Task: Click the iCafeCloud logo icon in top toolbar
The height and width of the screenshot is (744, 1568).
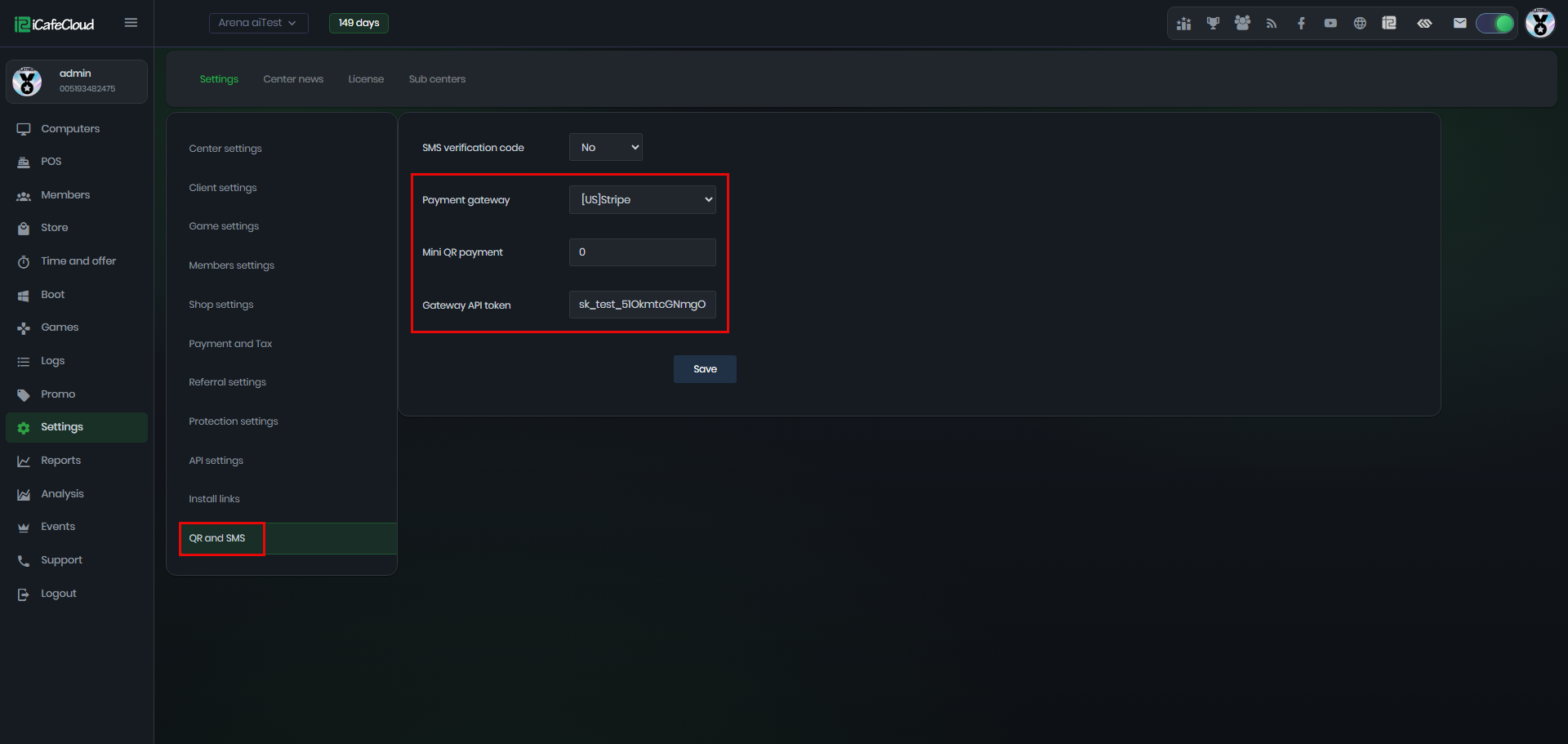Action: click(x=1389, y=23)
